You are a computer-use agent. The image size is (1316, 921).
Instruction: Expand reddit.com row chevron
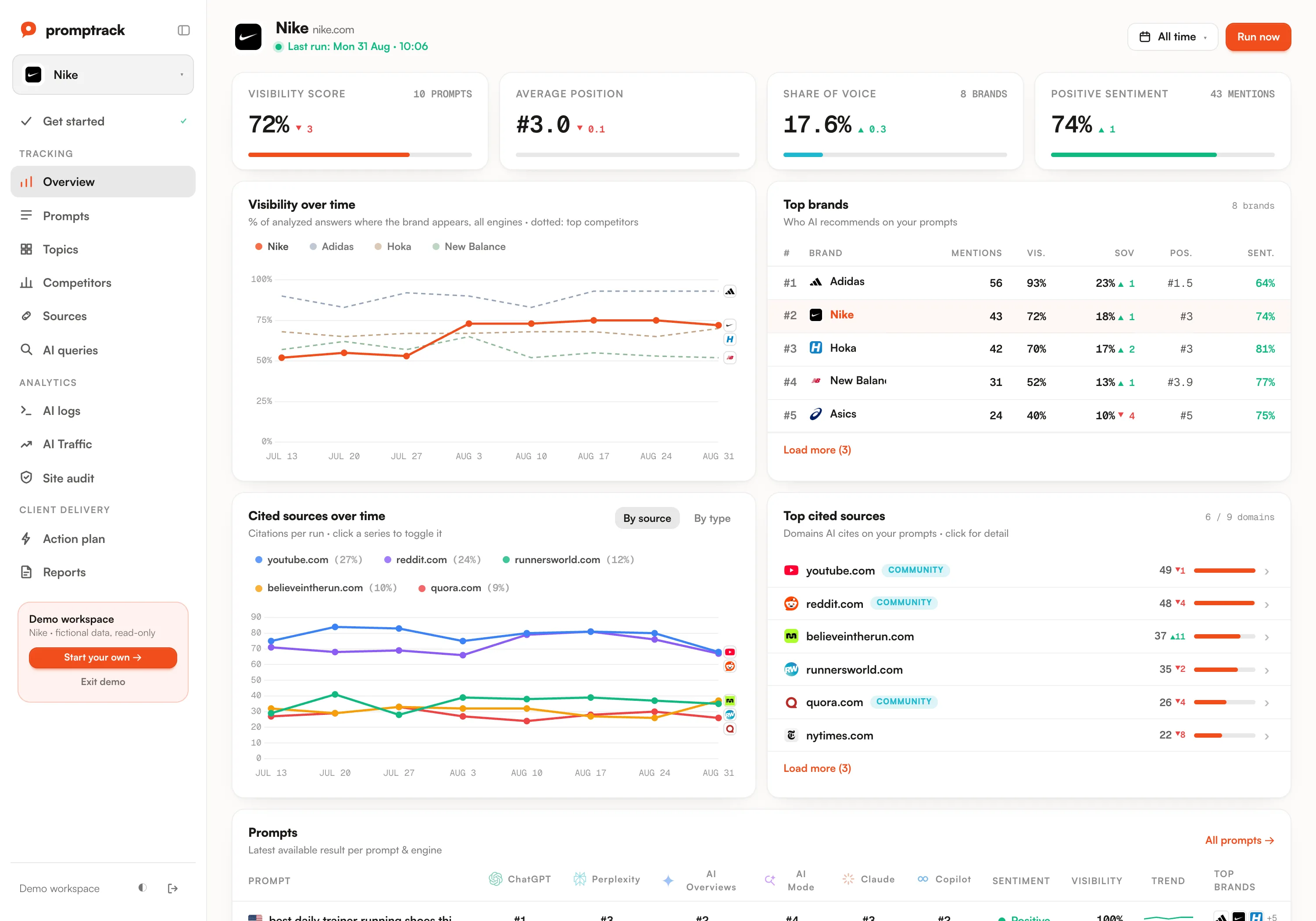tap(1266, 605)
